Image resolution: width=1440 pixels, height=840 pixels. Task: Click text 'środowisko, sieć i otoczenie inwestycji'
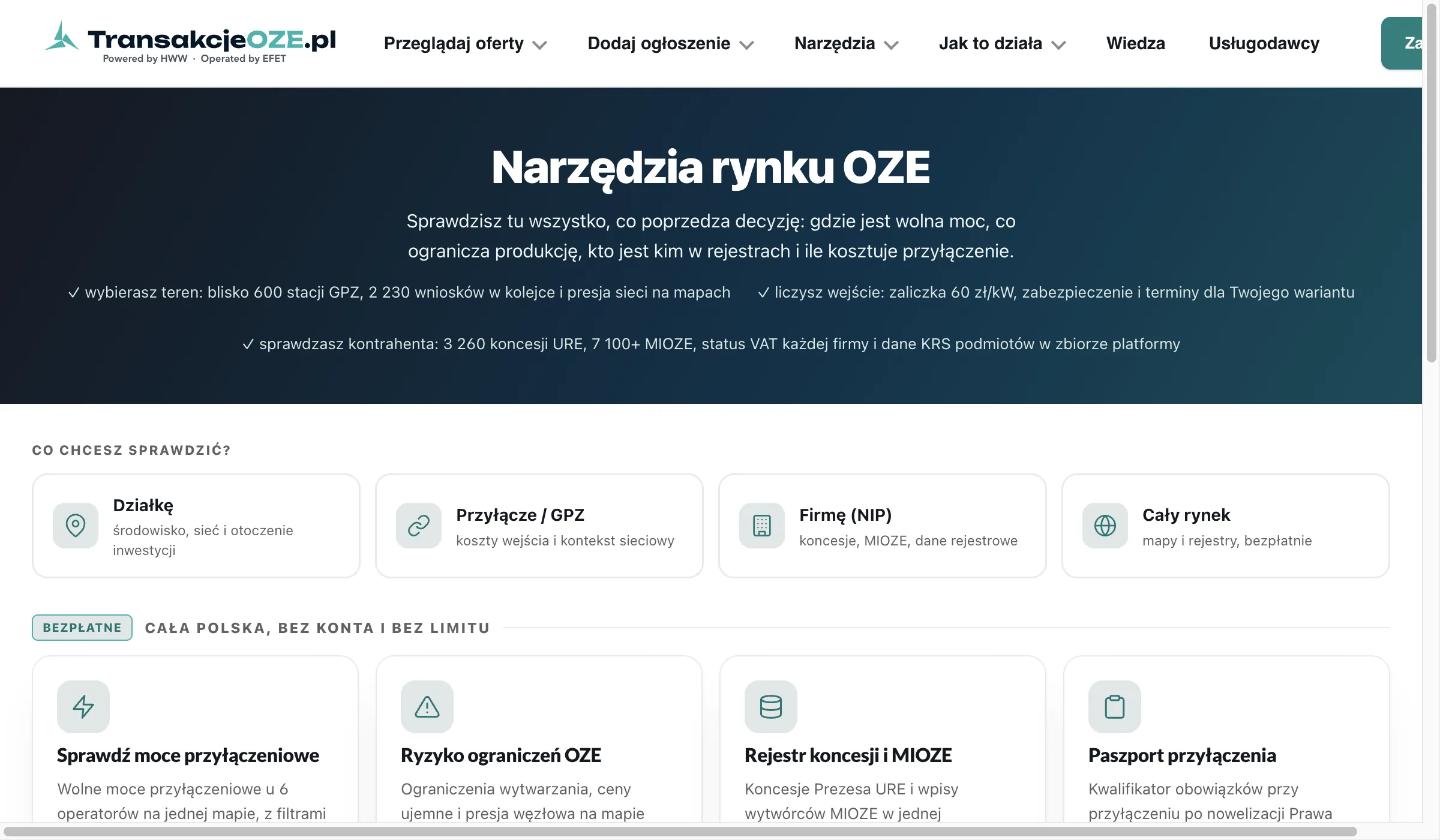(203, 540)
